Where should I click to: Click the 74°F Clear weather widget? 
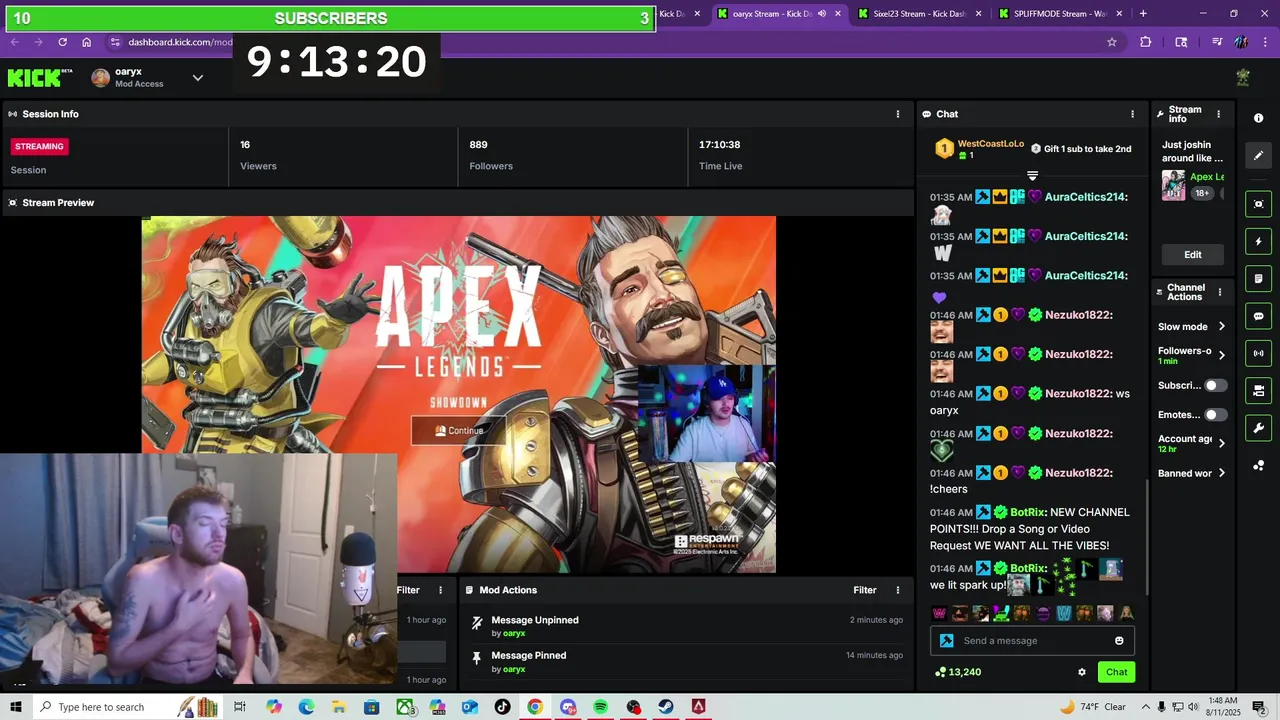pos(1092,707)
